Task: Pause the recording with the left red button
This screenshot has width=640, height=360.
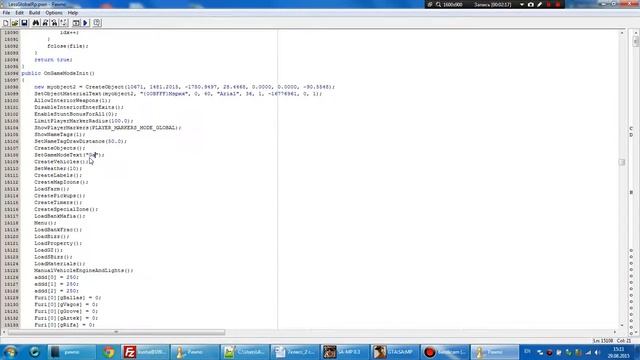Action: coord(549,4)
